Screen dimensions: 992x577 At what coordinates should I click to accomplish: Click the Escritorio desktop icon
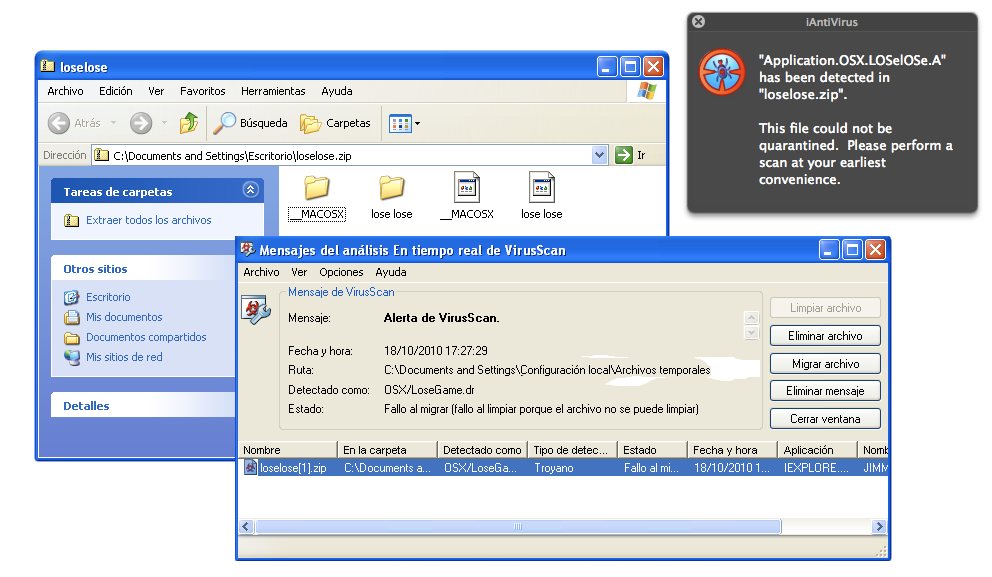71,297
